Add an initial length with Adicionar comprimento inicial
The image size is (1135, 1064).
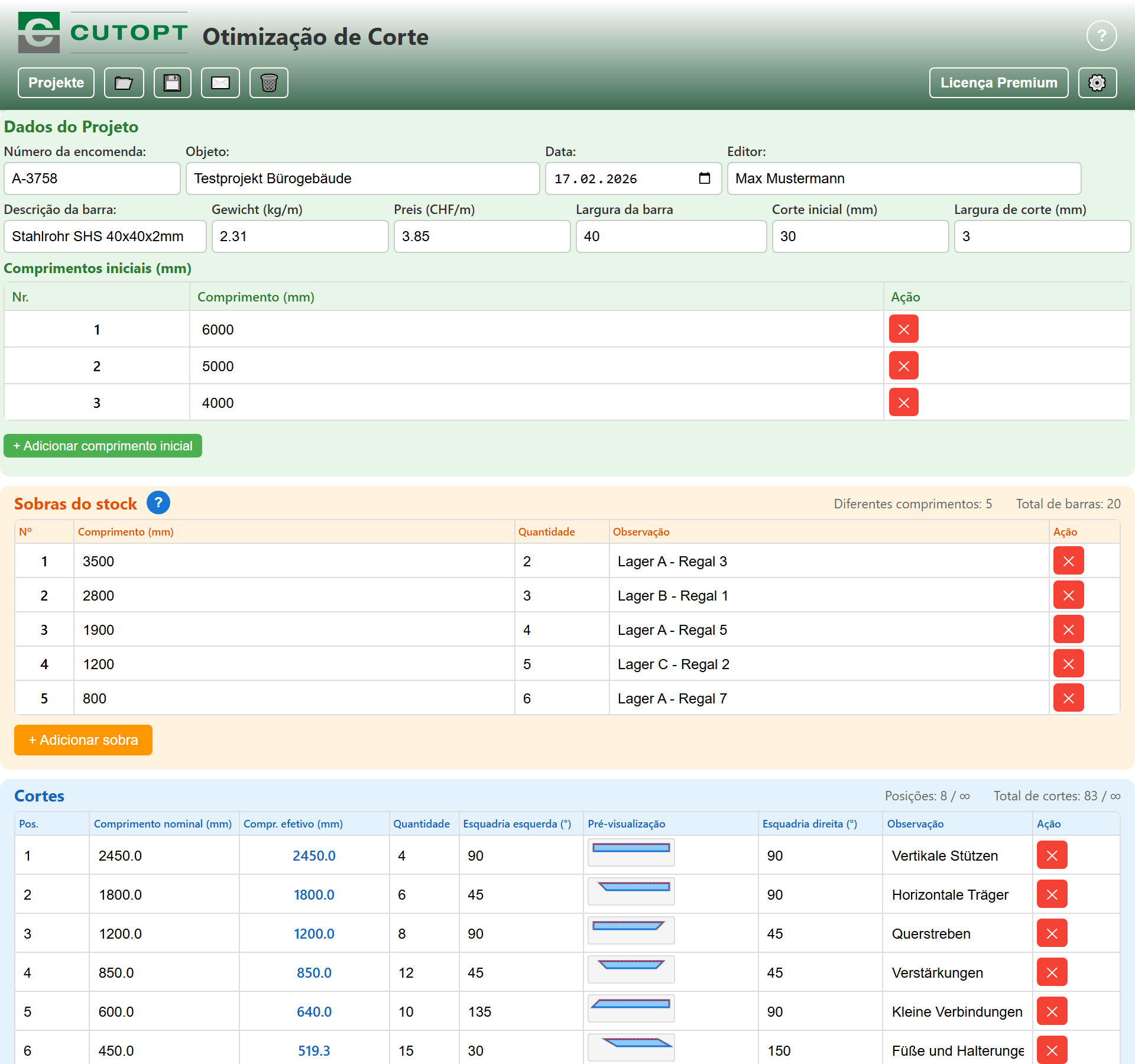(x=103, y=446)
